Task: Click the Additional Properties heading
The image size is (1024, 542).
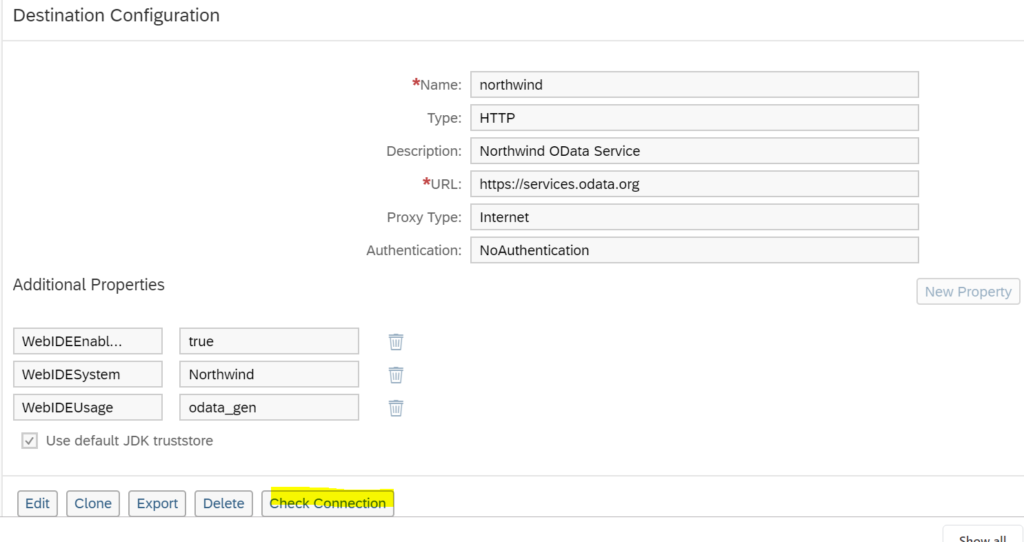Action: (x=89, y=285)
